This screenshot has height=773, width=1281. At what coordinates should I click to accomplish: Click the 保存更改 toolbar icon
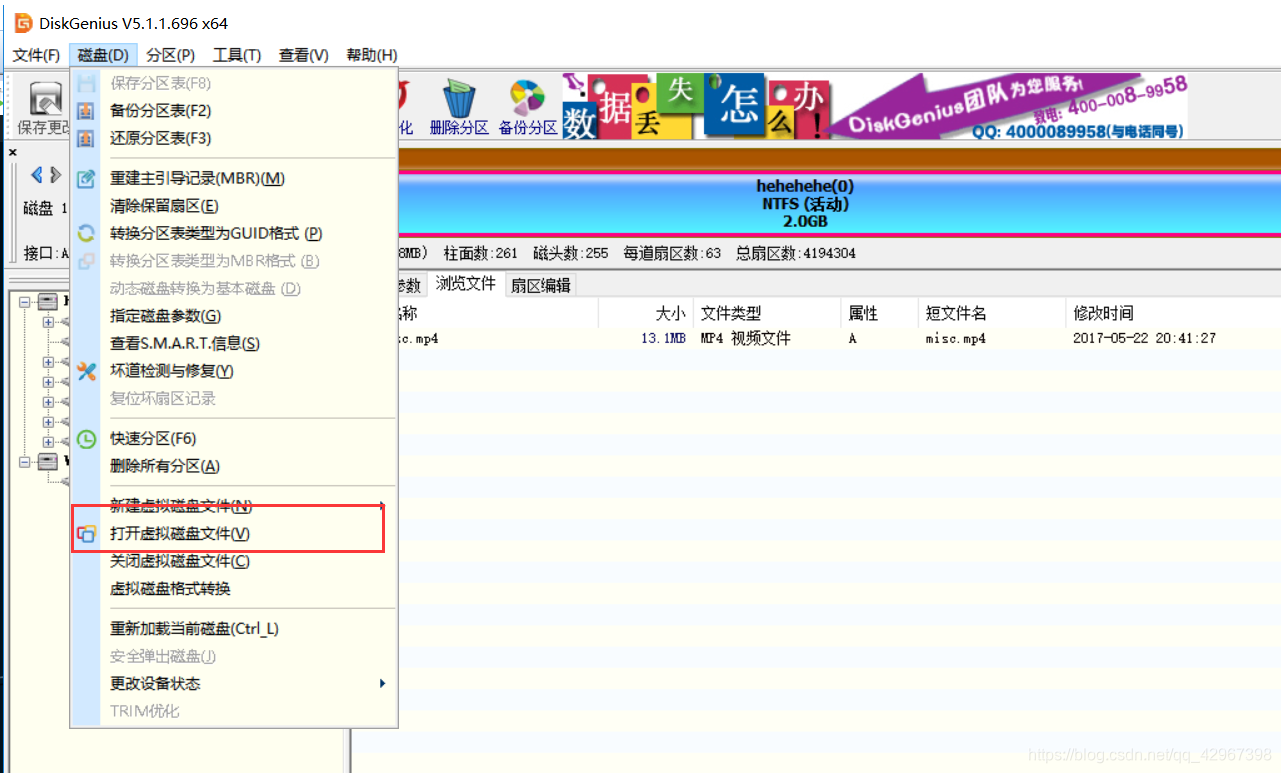44,108
